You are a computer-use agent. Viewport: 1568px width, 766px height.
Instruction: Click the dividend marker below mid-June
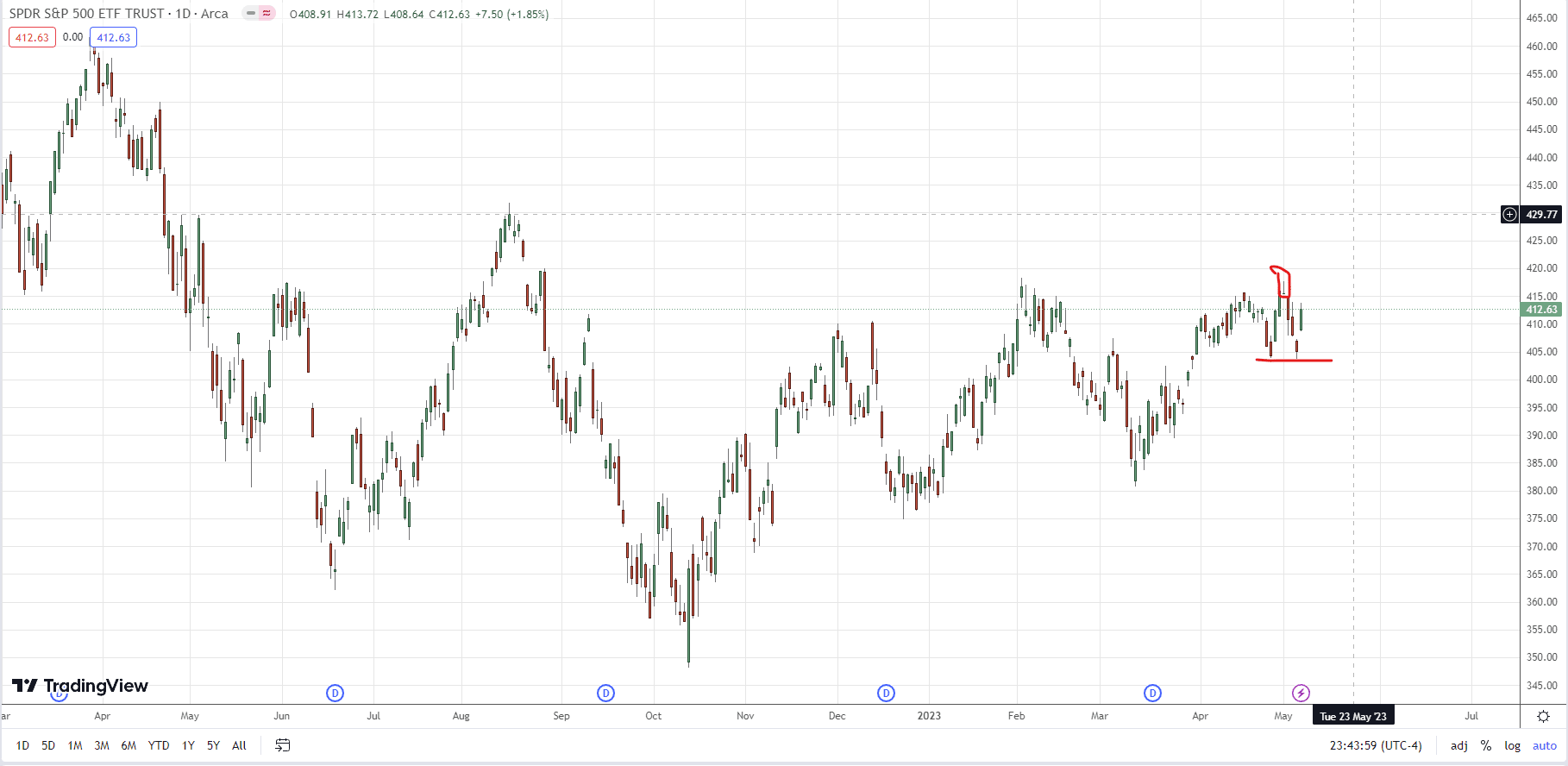pyautogui.click(x=335, y=693)
